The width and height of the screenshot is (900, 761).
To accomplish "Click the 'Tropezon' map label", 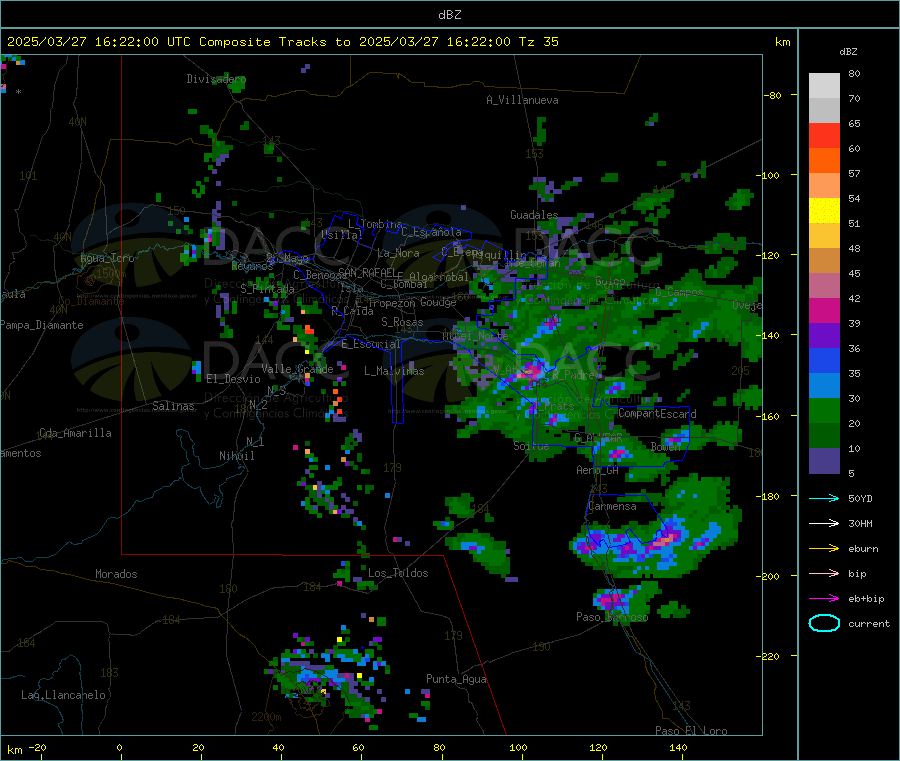I will [391, 303].
